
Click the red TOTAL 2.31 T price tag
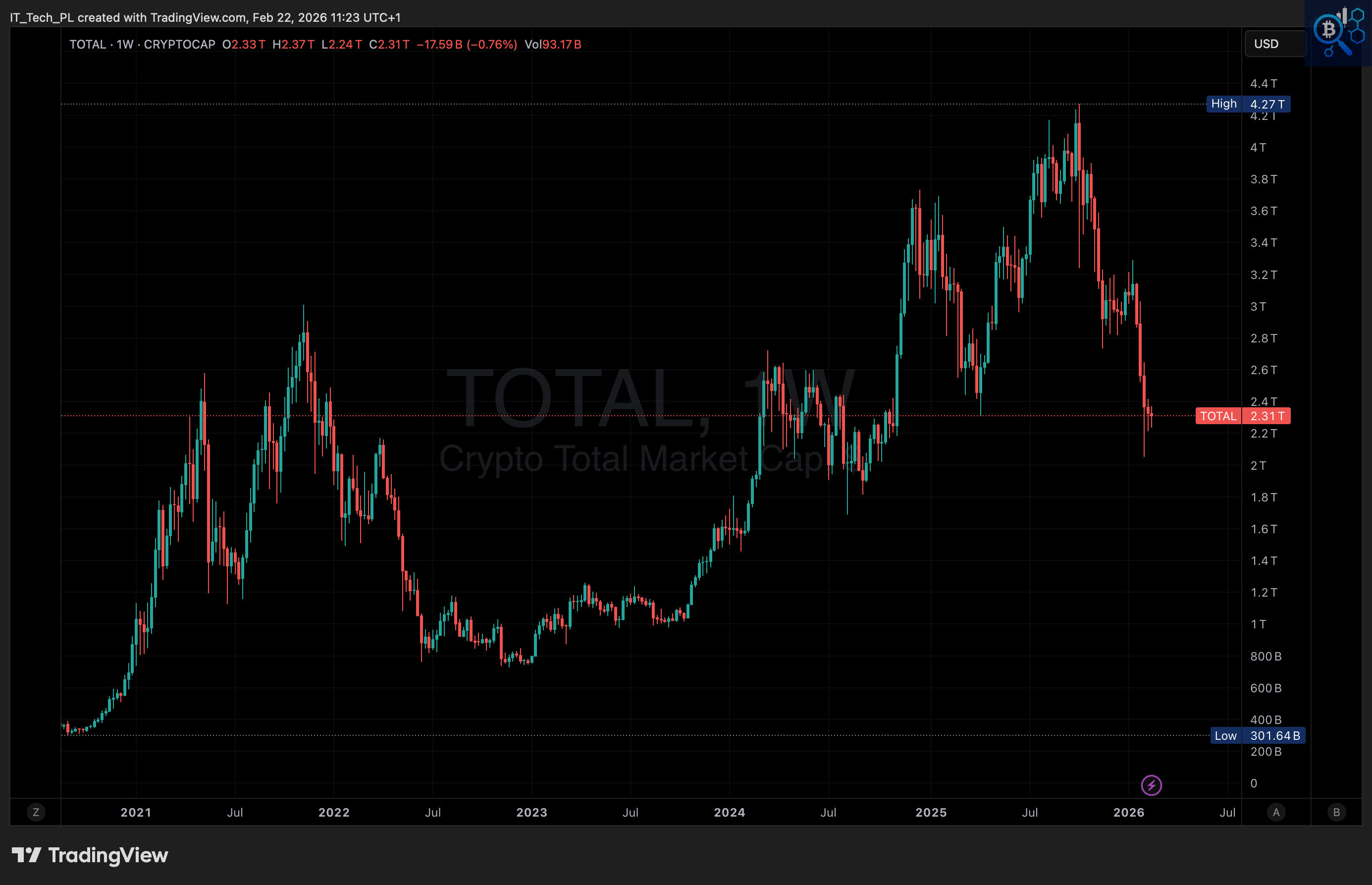1242,416
